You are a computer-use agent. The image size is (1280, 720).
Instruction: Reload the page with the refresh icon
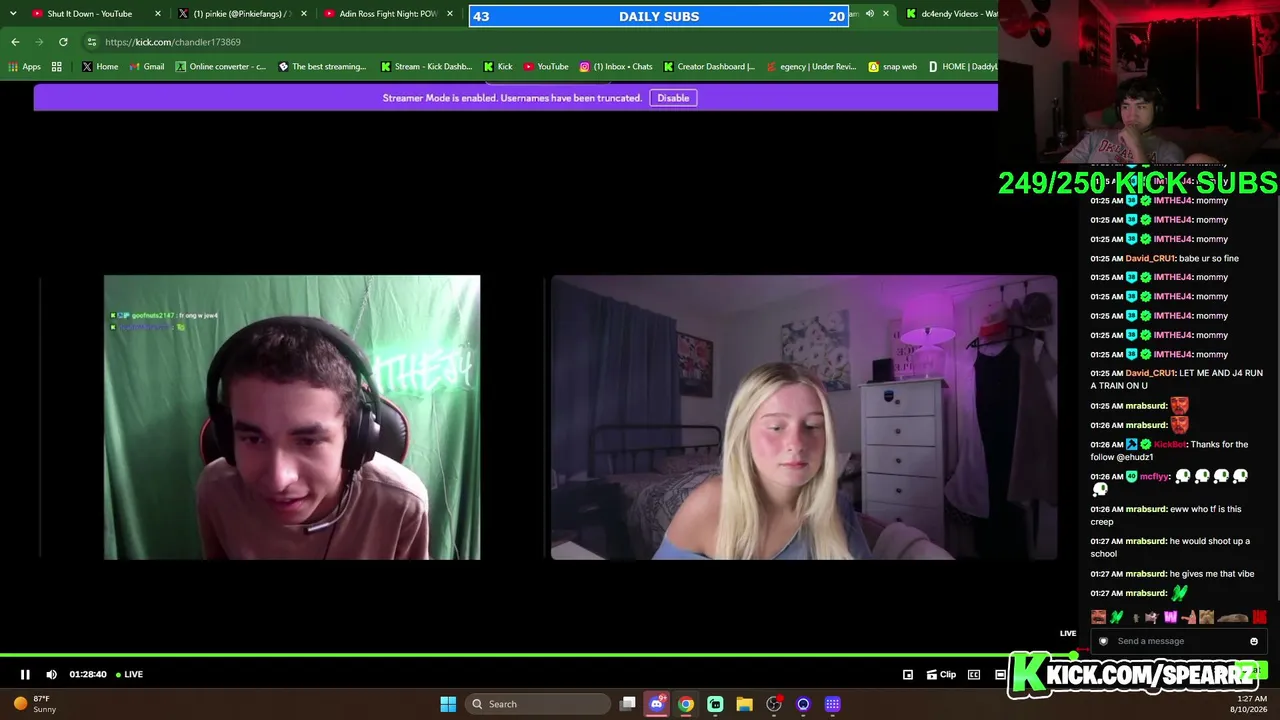63,42
